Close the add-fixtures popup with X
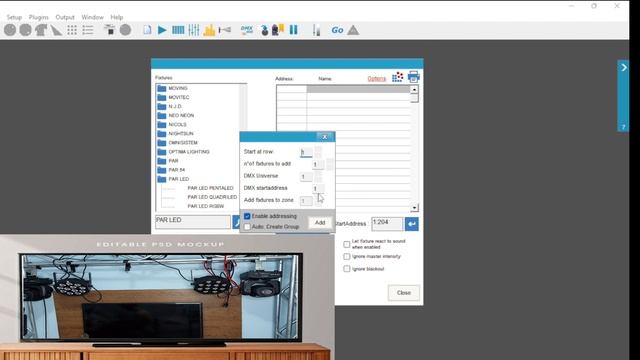This screenshot has height=360, width=640. click(x=324, y=137)
